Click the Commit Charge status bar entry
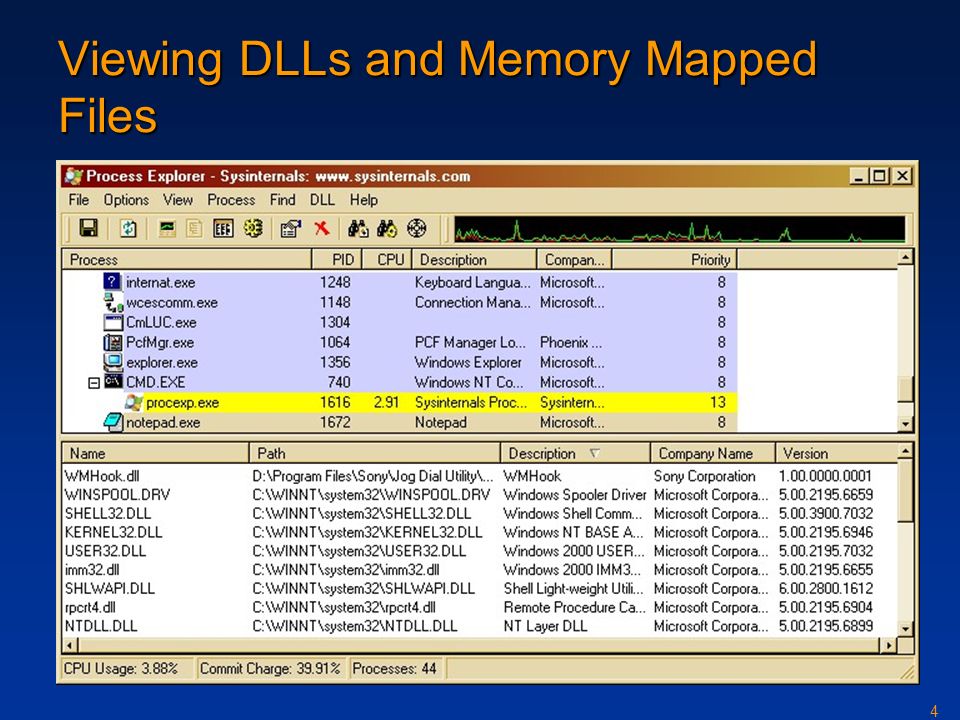Viewport: 960px width, 720px height. click(270, 669)
